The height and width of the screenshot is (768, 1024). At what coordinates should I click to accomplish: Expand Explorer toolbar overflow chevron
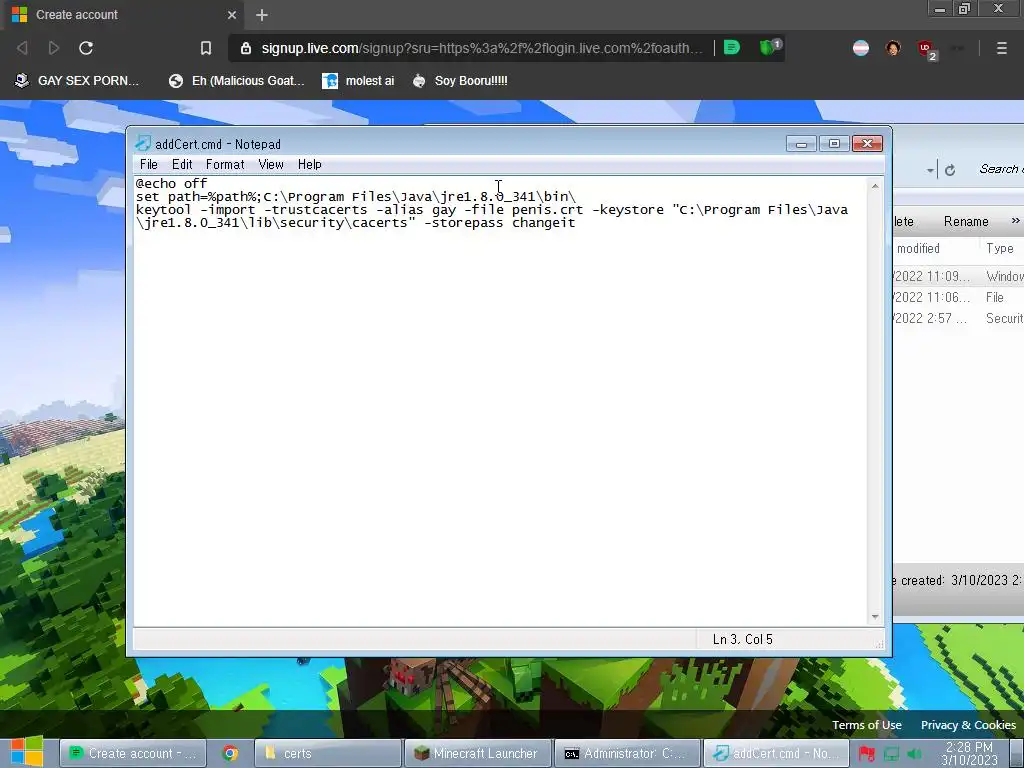tap(1015, 221)
